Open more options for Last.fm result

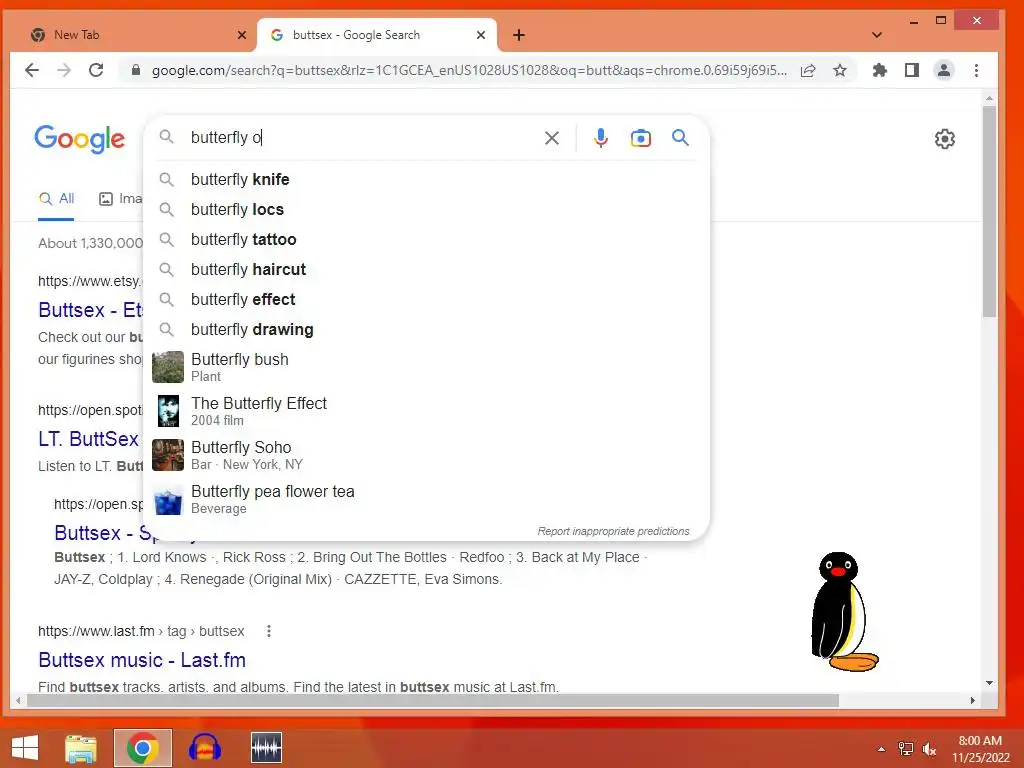[268, 631]
